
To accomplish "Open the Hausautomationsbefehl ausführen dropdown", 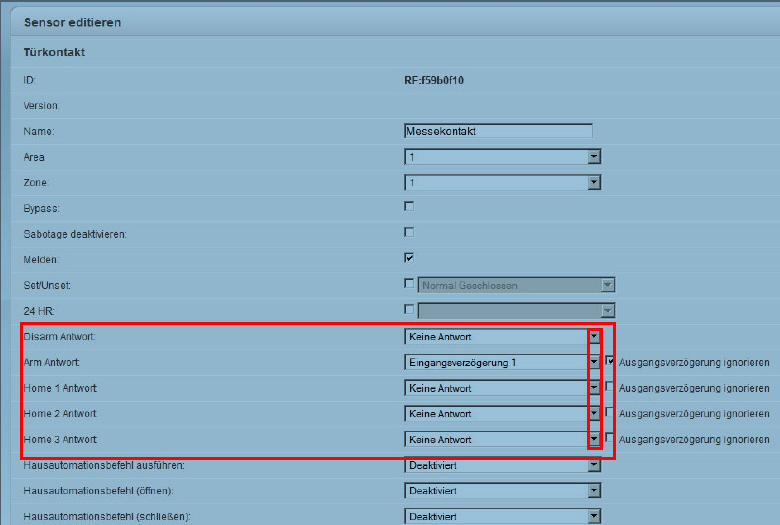I will coord(594,465).
